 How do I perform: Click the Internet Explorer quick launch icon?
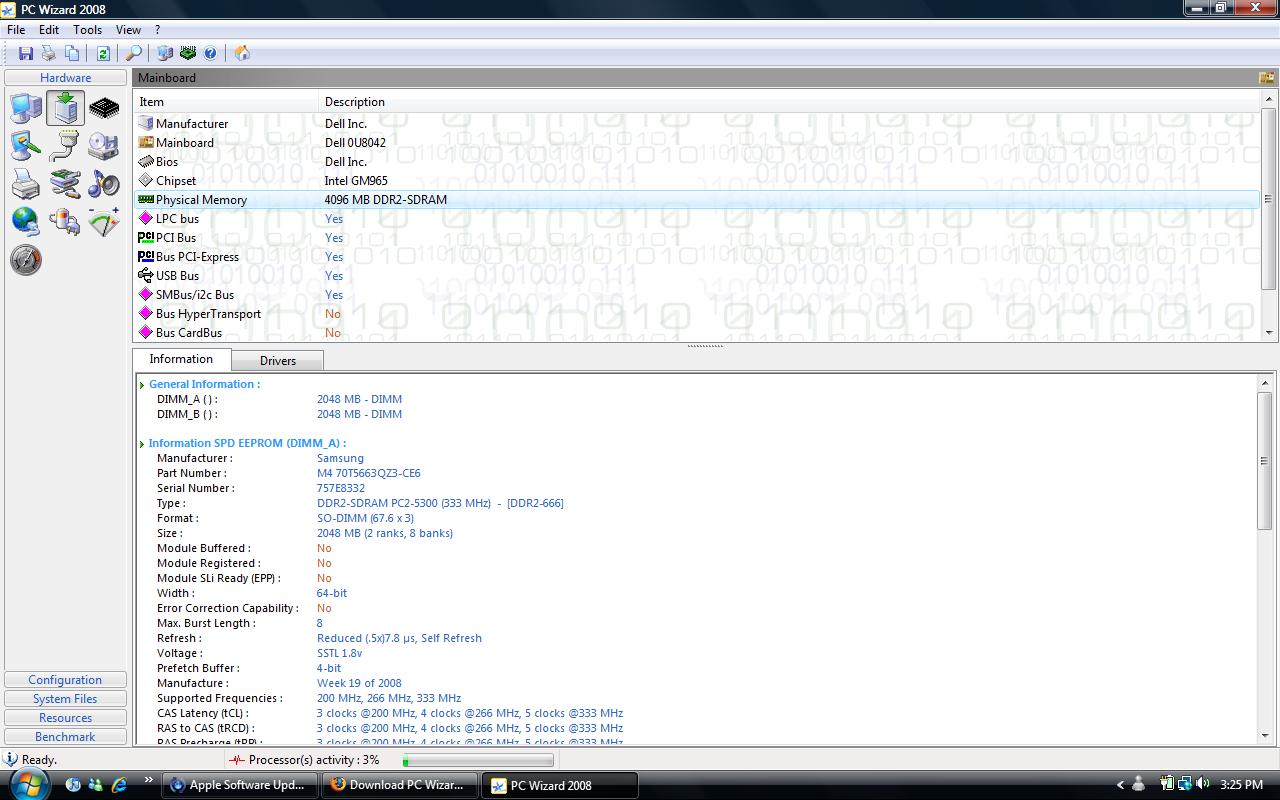[119, 785]
